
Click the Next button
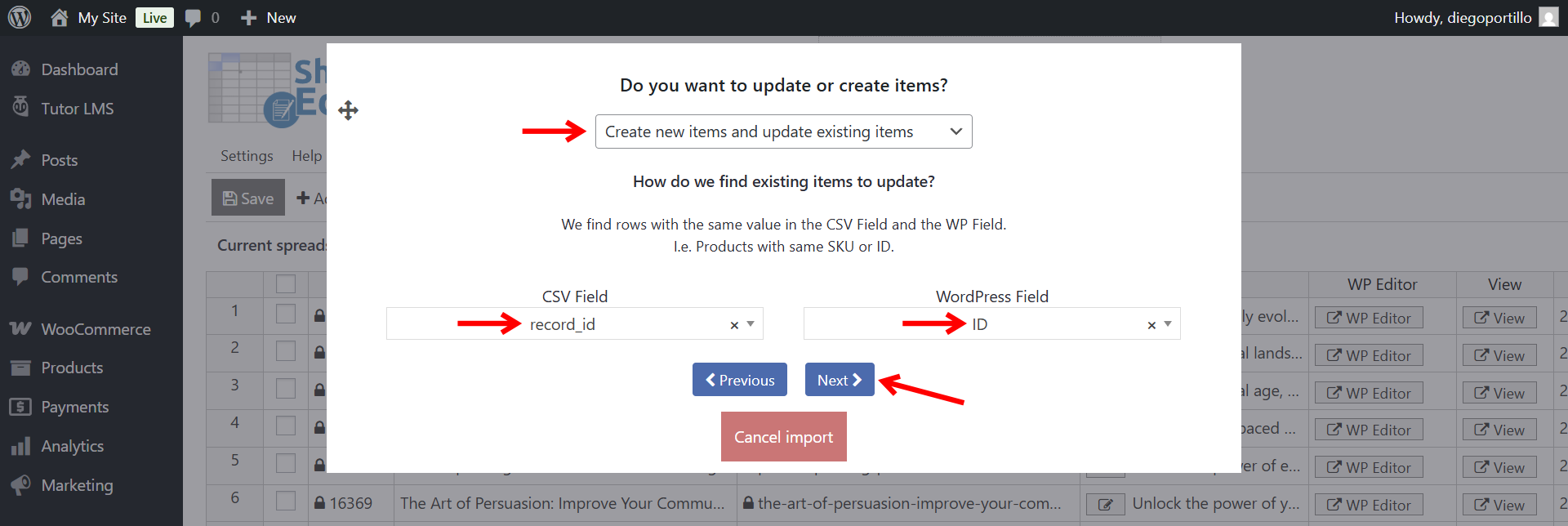click(x=840, y=380)
